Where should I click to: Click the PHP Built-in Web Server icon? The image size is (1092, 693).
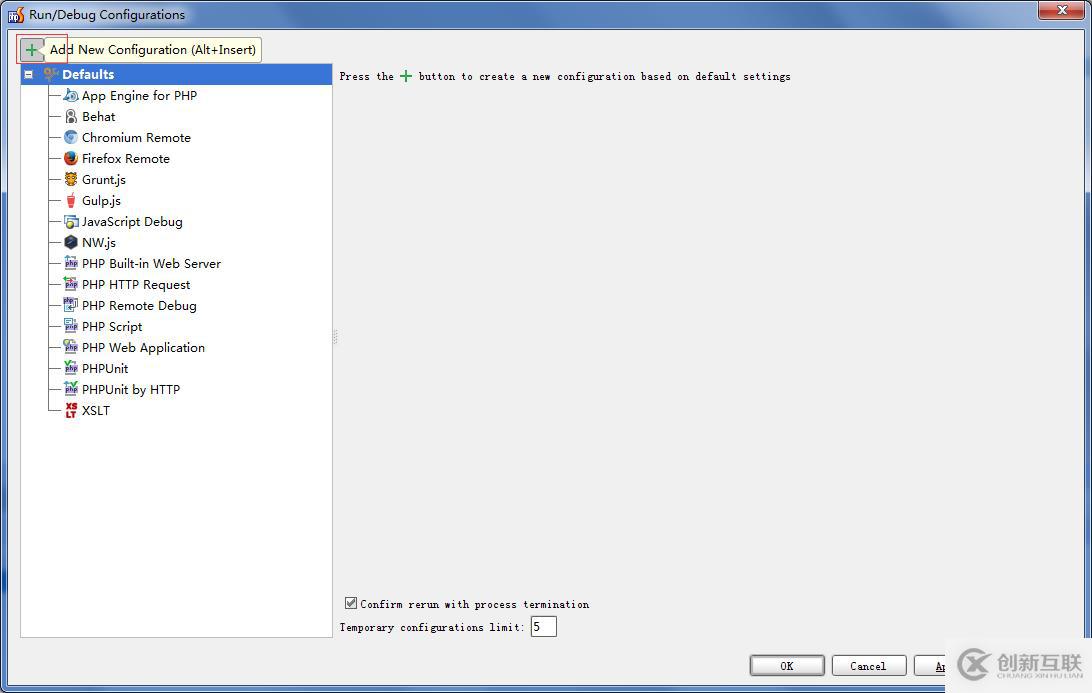click(x=70, y=263)
